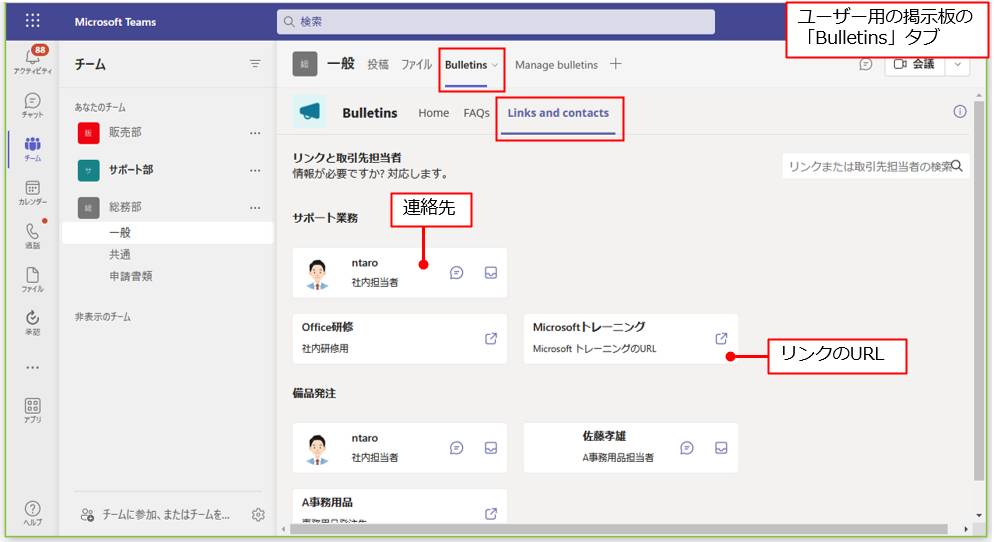
Task: Click the 総務部 team avatar in header
Action: click(304, 64)
